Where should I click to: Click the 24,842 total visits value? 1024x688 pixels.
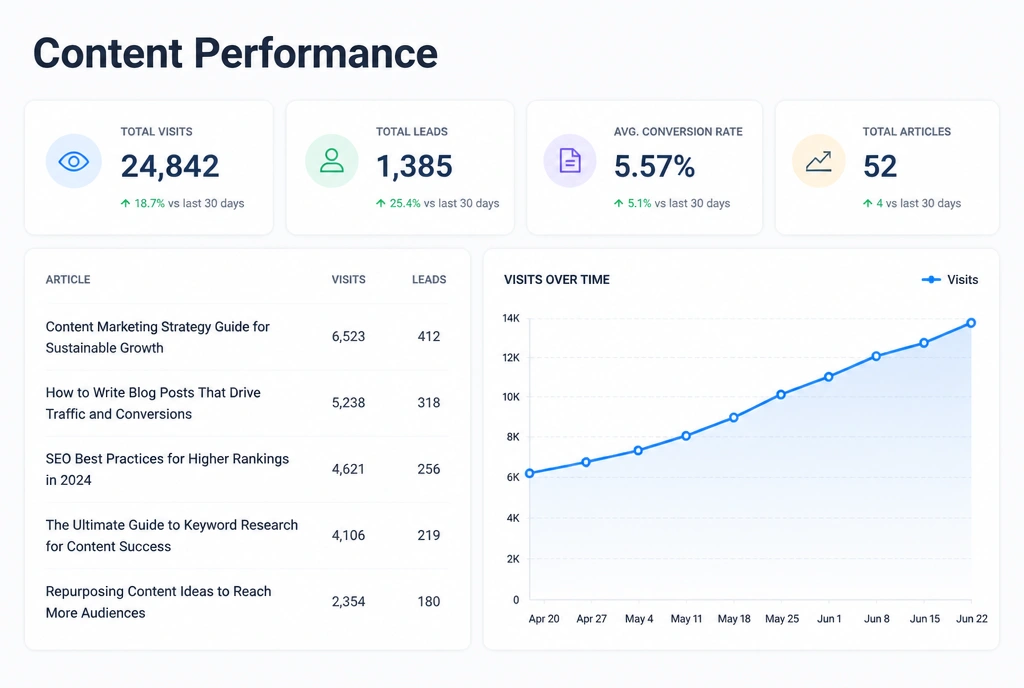(170, 166)
